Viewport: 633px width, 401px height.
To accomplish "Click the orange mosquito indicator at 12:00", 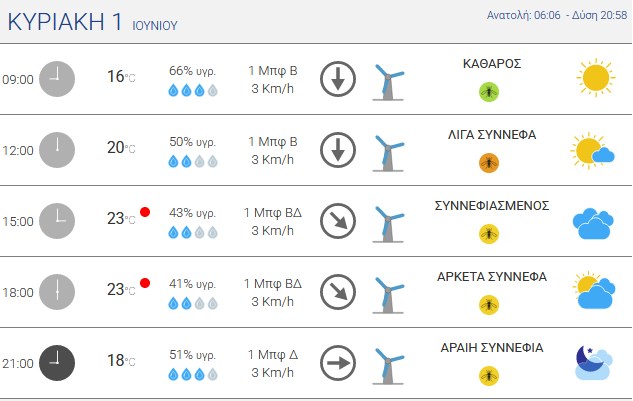I will [x=489, y=163].
